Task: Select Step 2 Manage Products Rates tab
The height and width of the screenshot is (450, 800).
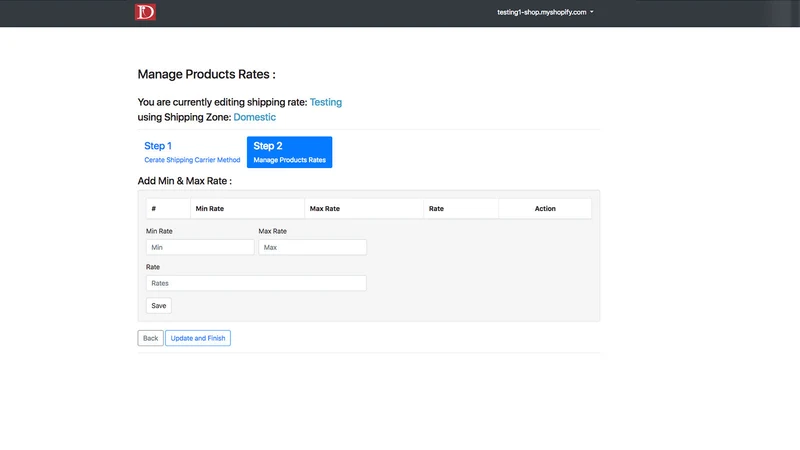Action: (x=289, y=152)
